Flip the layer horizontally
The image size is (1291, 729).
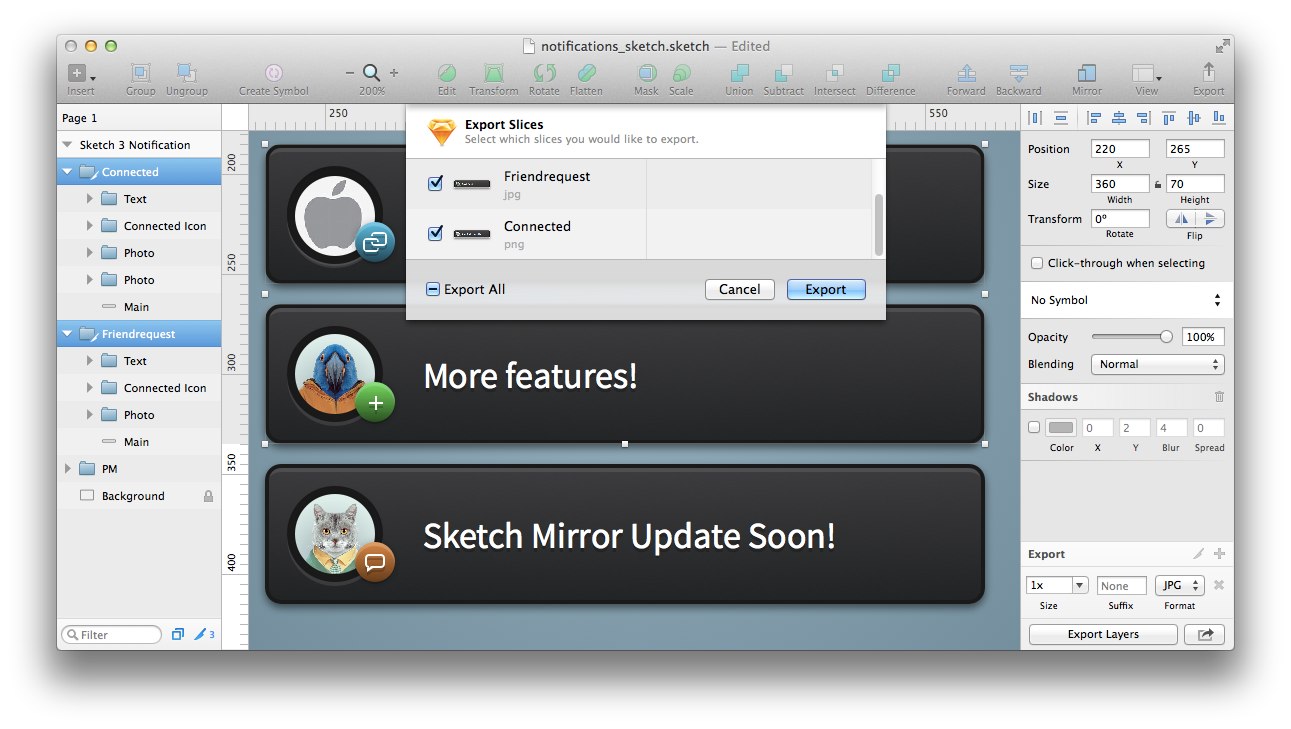(x=1183, y=219)
